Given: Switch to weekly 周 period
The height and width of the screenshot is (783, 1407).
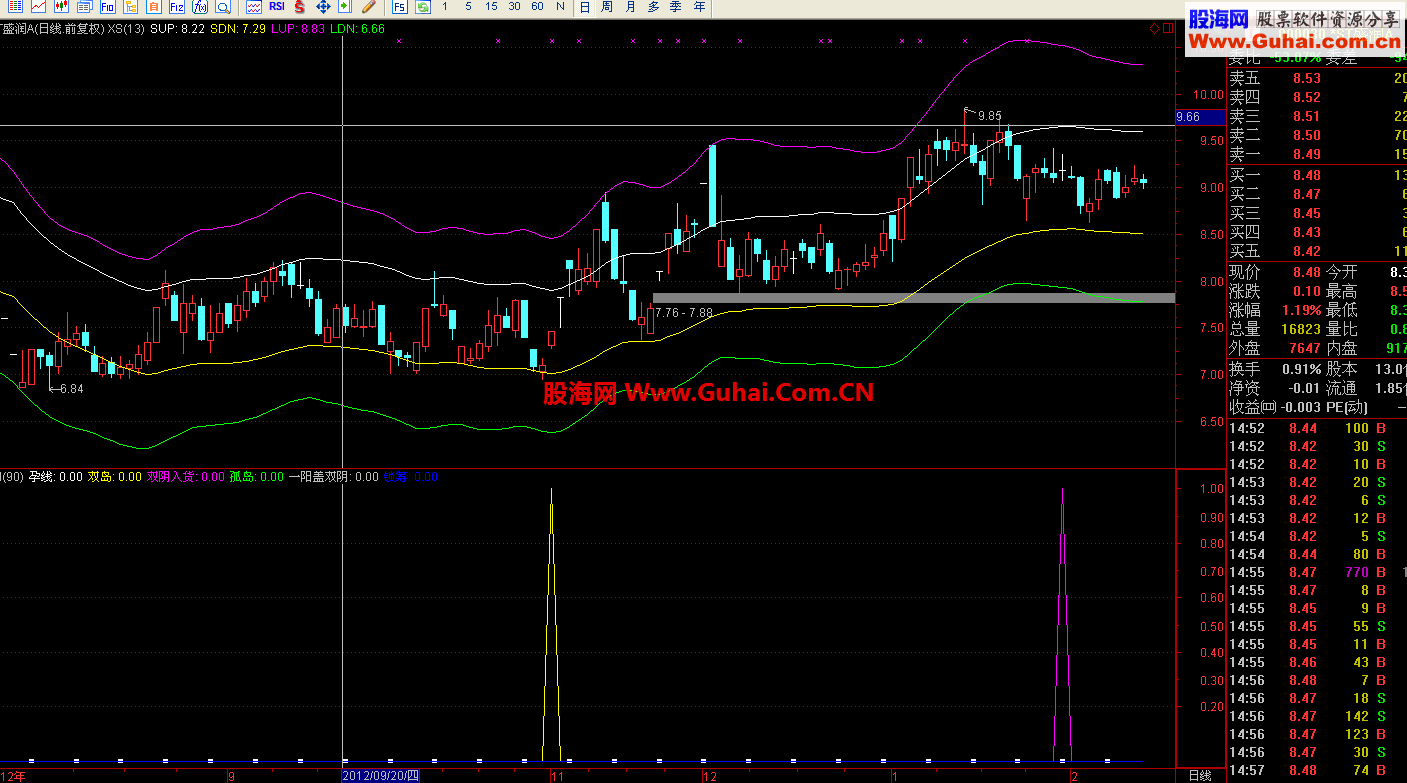Looking at the screenshot, I should coord(607,7).
